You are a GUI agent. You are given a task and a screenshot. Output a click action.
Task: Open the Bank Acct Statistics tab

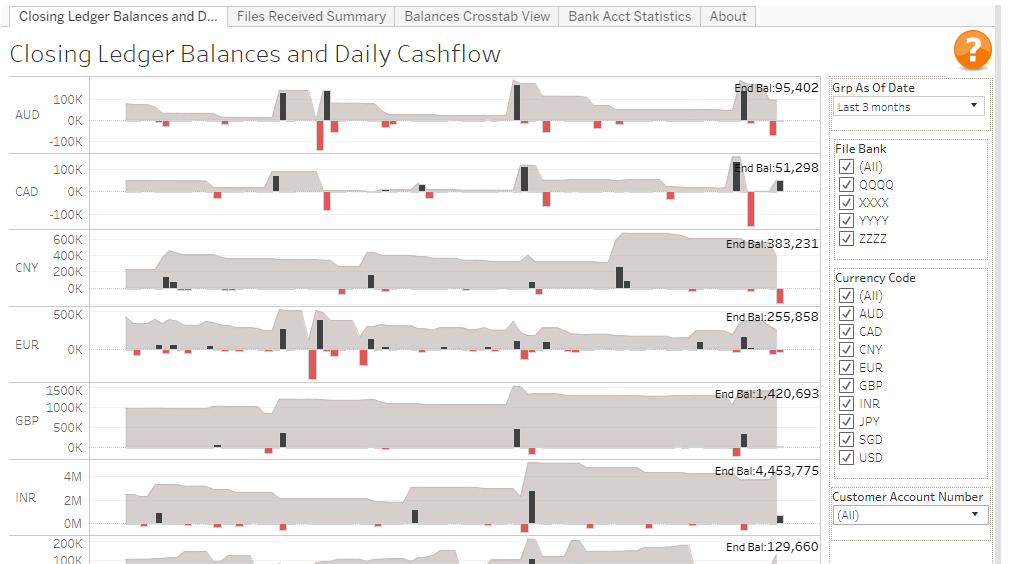click(629, 16)
